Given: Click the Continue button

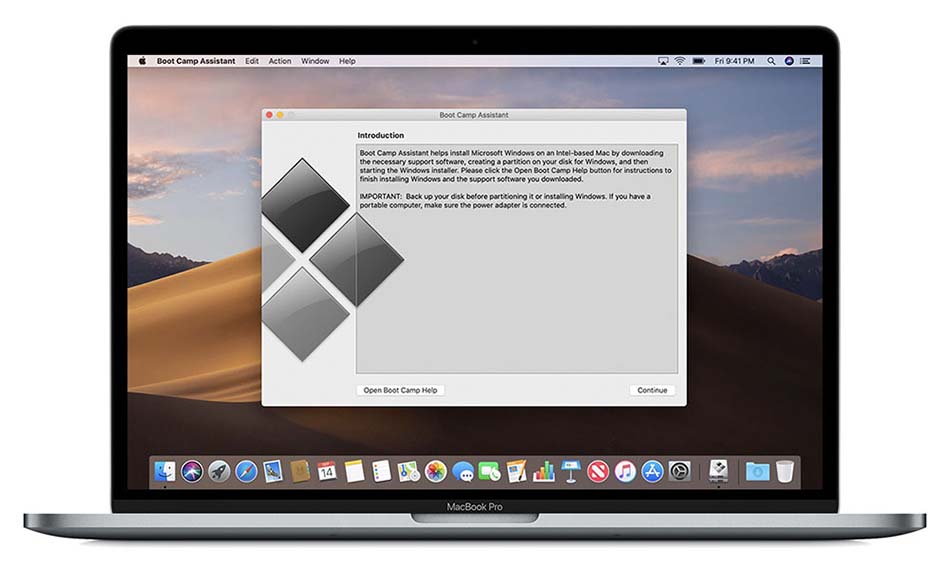Looking at the screenshot, I should pyautogui.click(x=652, y=390).
